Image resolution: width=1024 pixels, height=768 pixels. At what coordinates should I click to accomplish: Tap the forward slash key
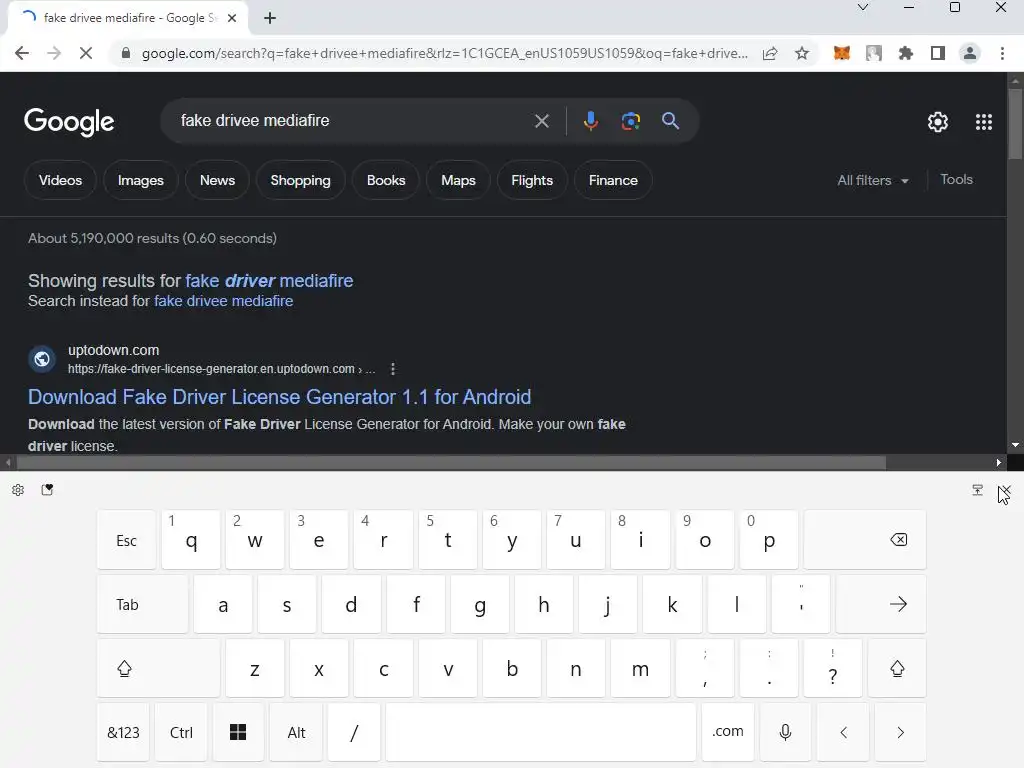coord(353,732)
